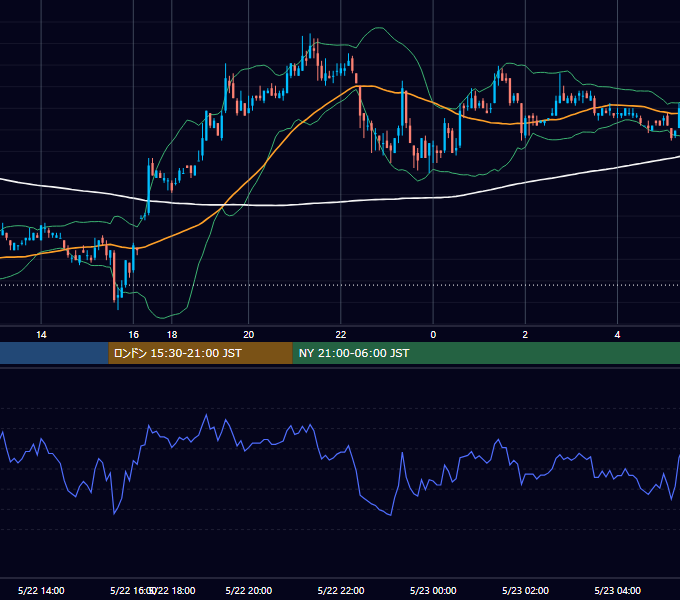Click the London session bar 15:30-21:00 JST

pos(200,353)
